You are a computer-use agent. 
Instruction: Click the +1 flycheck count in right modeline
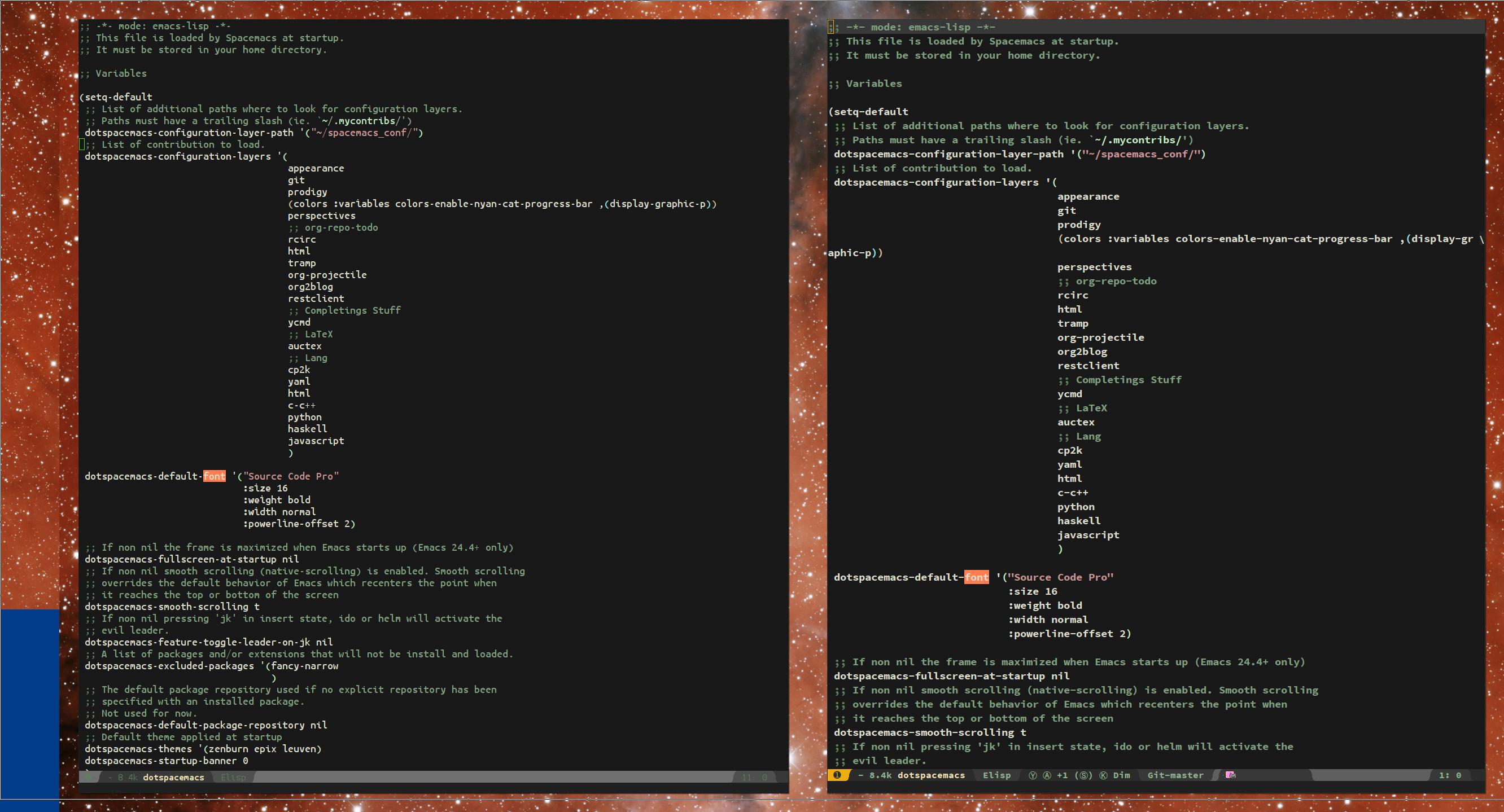(1062, 775)
